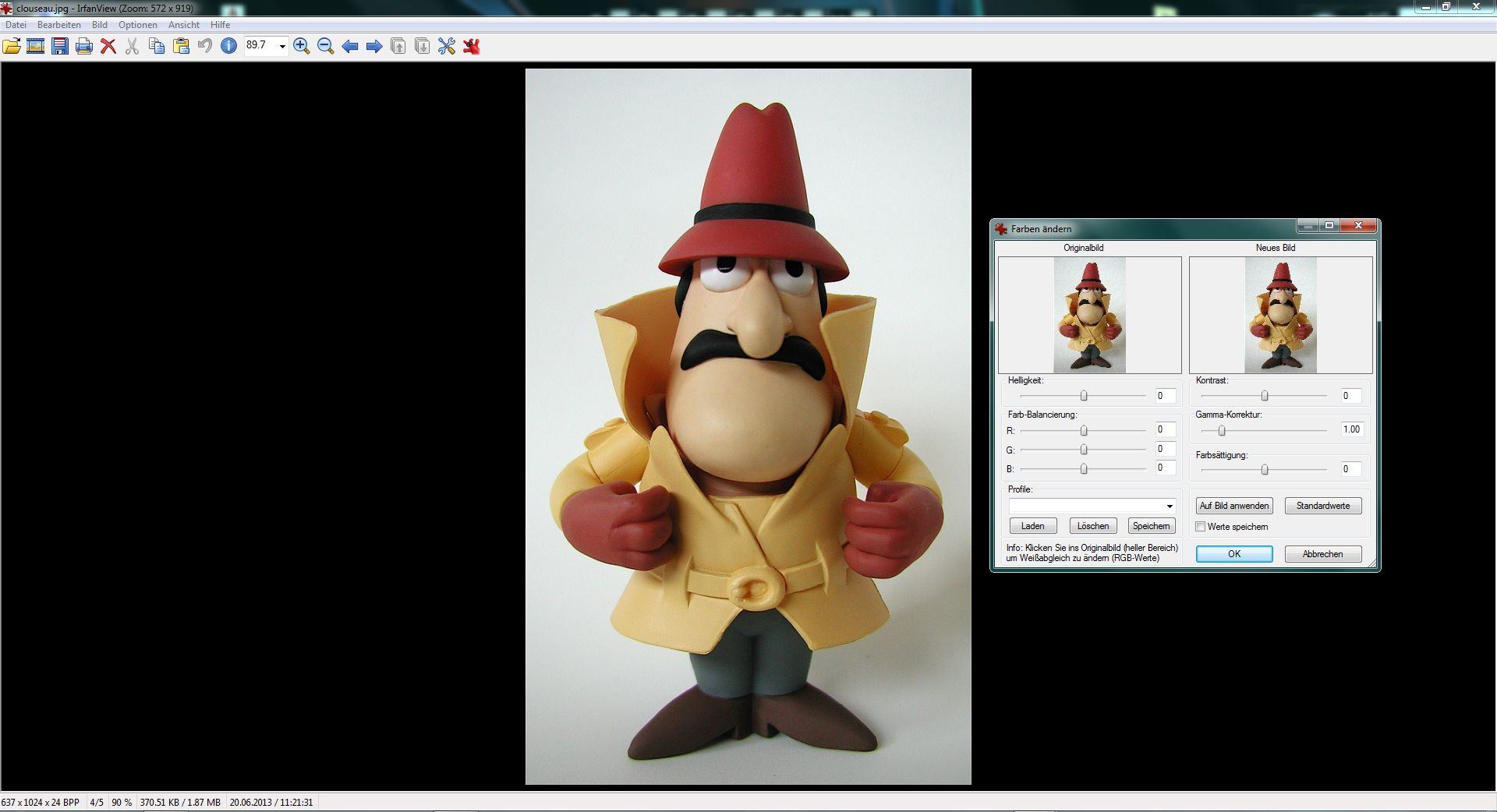The height and width of the screenshot is (812, 1497).
Task: Adjust the Kontrast slider
Action: coord(1265,396)
